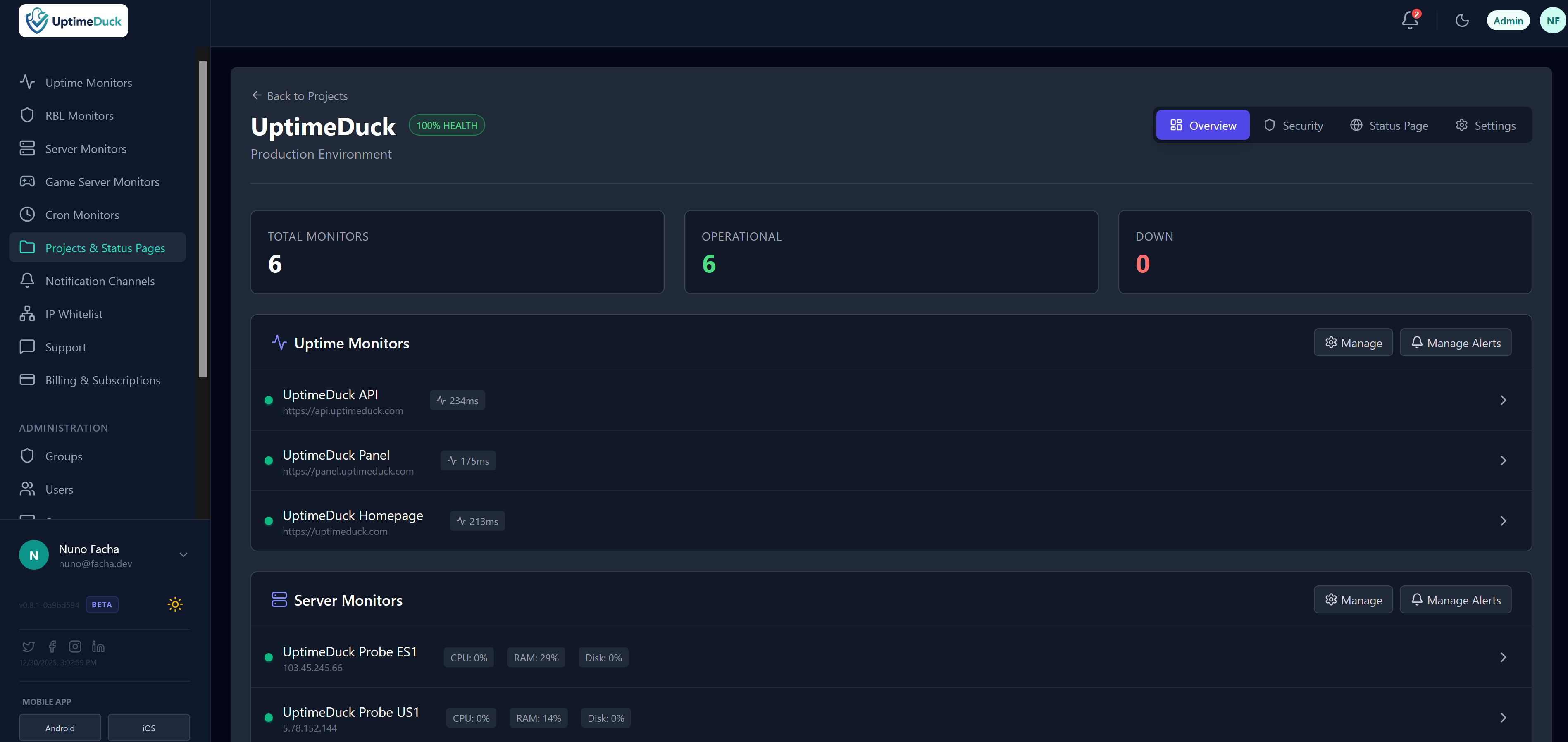Open UptimeDuck Probe ES1 details chevron
This screenshot has width=1568, height=742.
click(x=1502, y=657)
